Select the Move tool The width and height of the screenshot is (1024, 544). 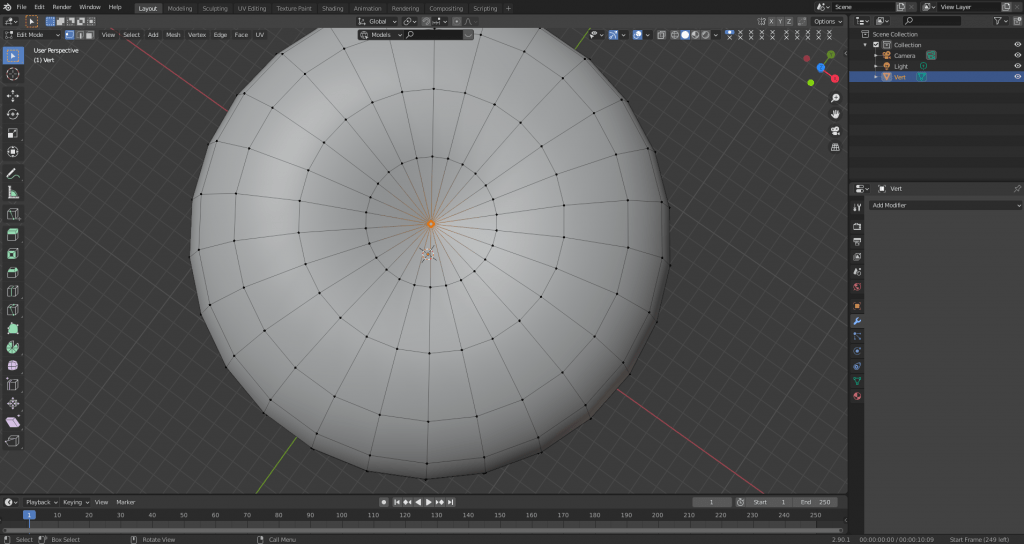point(13,95)
